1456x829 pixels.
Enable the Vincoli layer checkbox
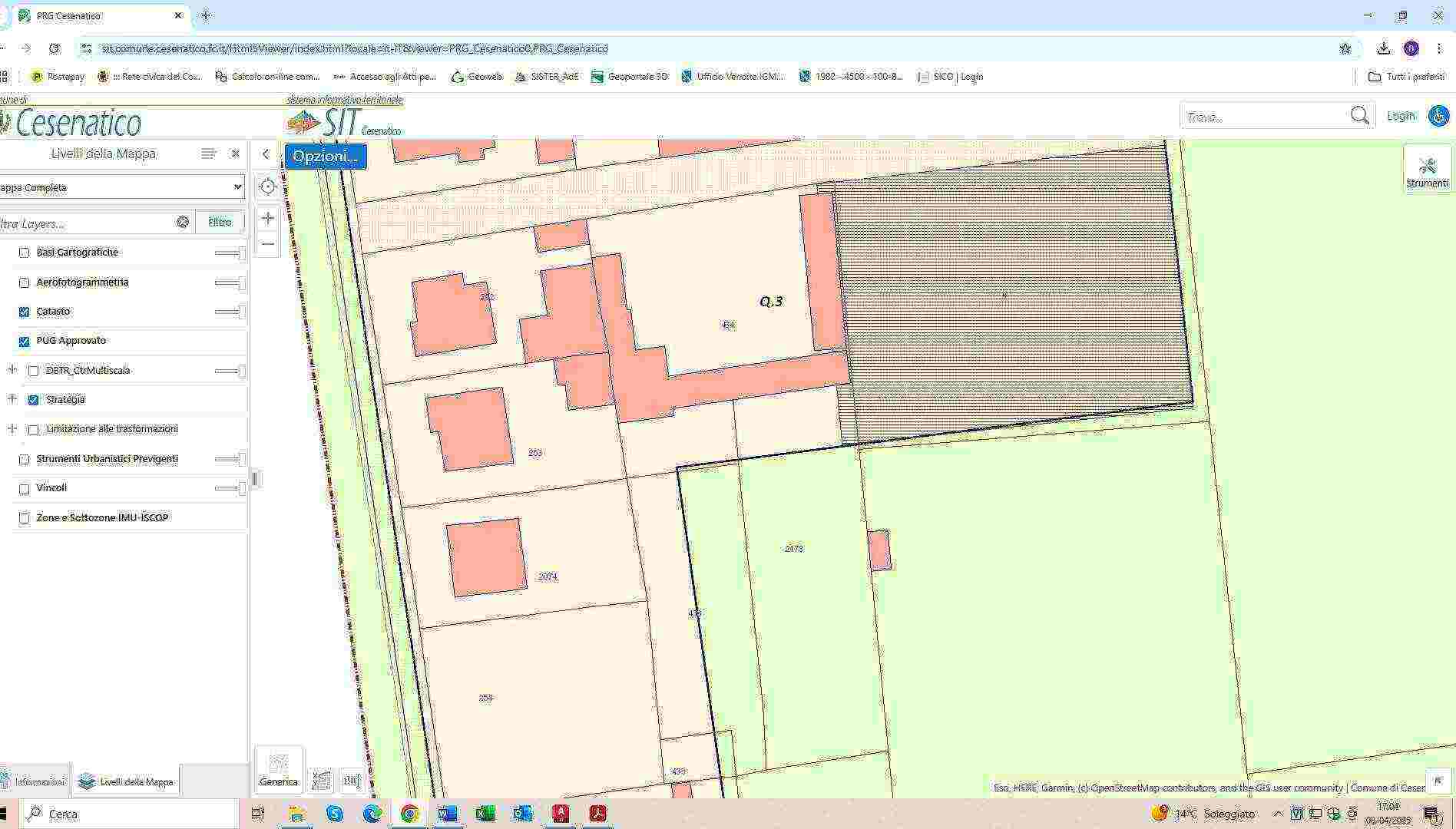click(24, 489)
